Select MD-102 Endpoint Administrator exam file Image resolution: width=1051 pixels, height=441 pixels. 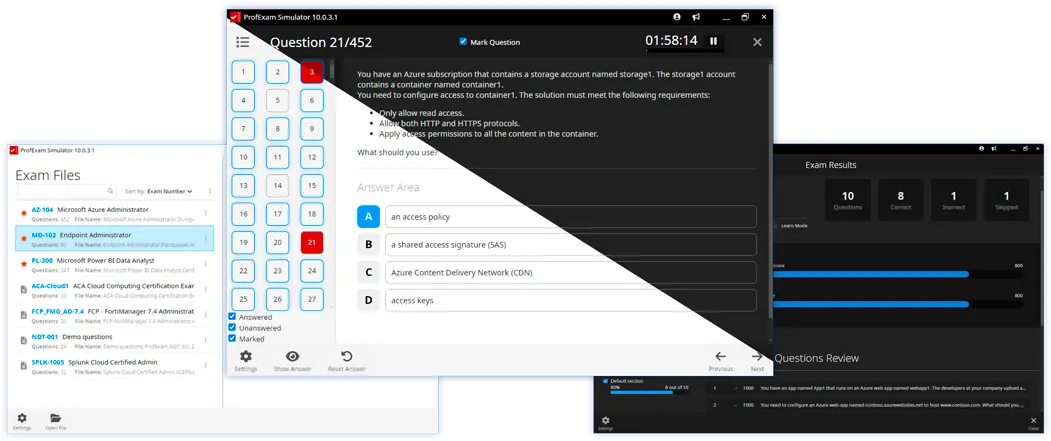pyautogui.click(x=114, y=239)
